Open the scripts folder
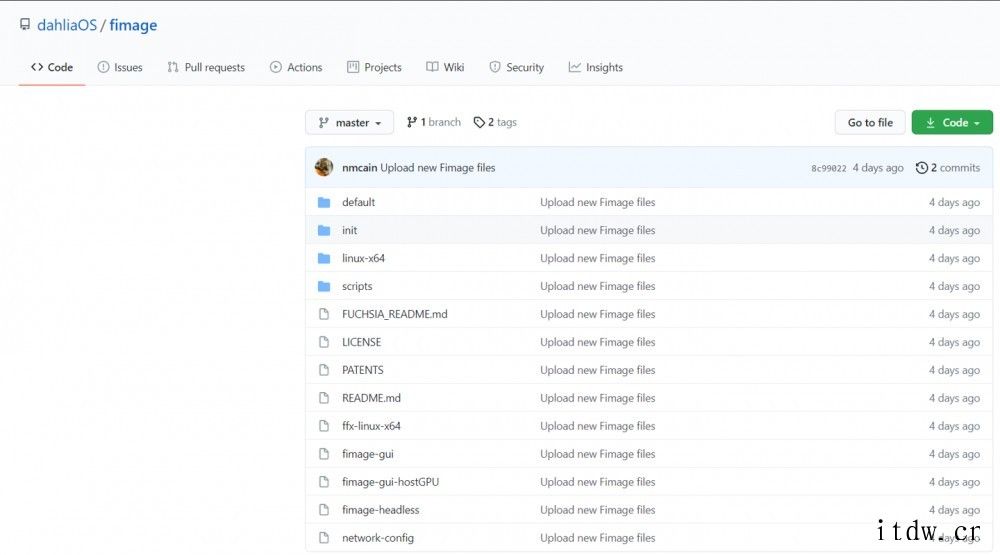This screenshot has width=1000, height=555. coord(357,286)
